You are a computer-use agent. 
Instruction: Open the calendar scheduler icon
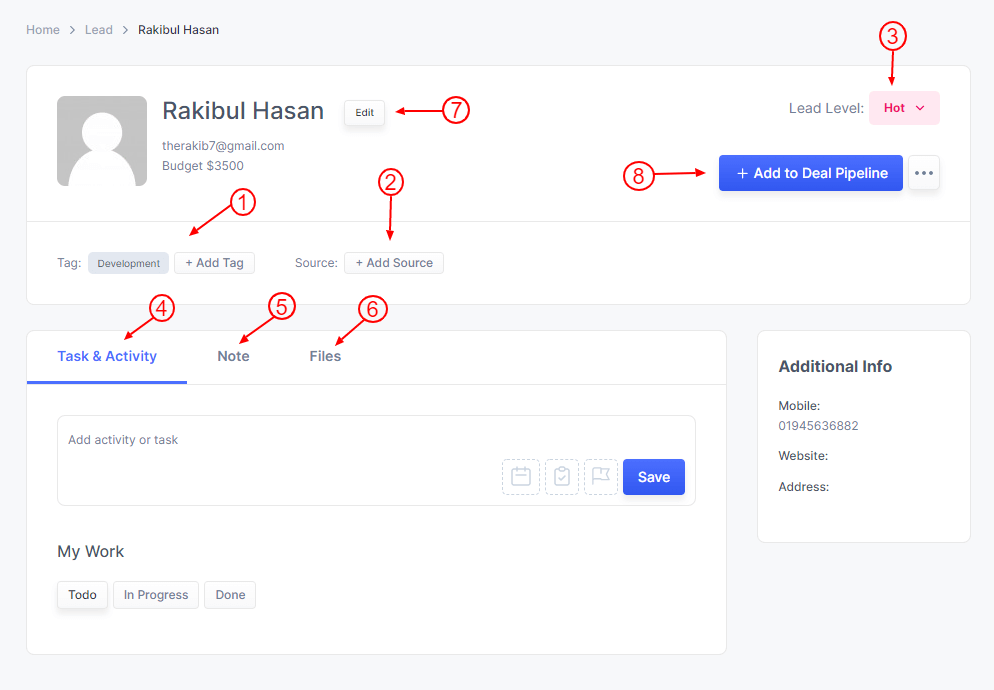click(x=521, y=477)
